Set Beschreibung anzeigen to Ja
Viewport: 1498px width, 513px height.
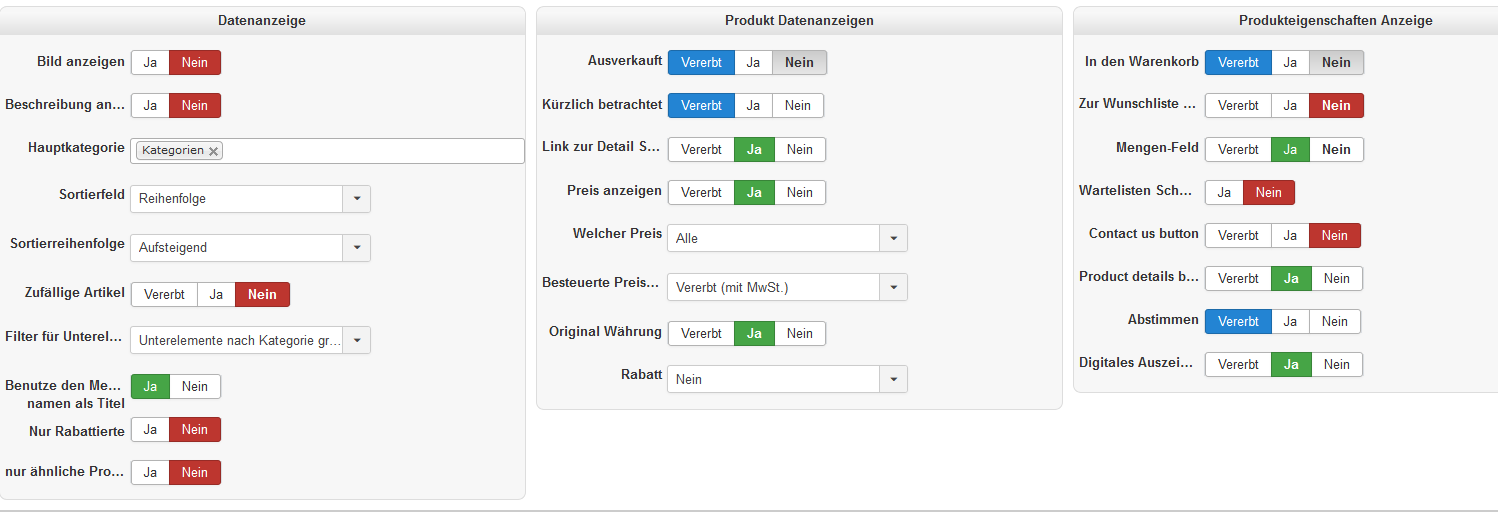[x=150, y=106]
